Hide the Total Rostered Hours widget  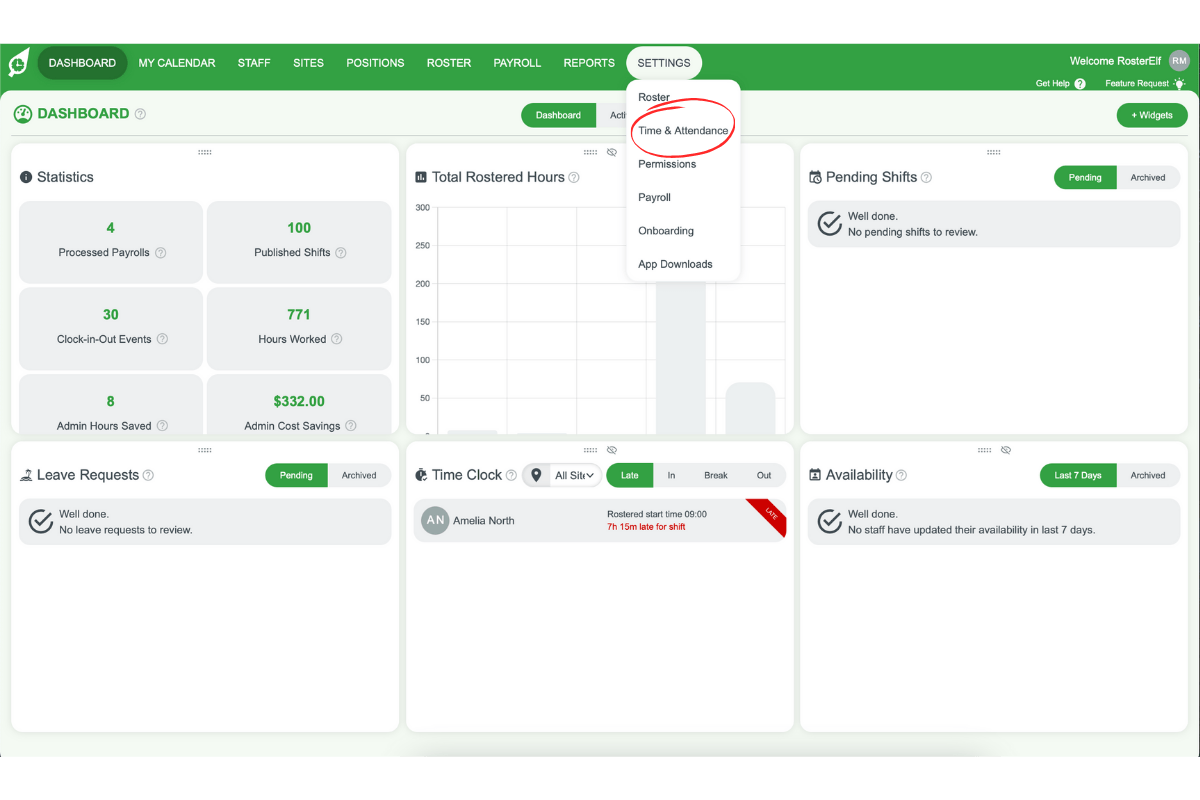click(611, 152)
